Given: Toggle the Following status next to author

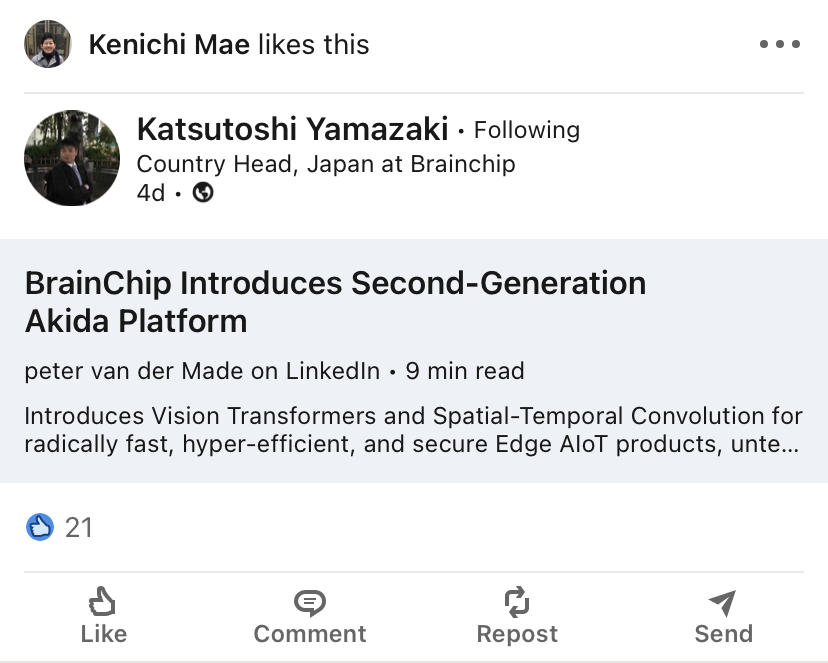Looking at the screenshot, I should point(526,130).
